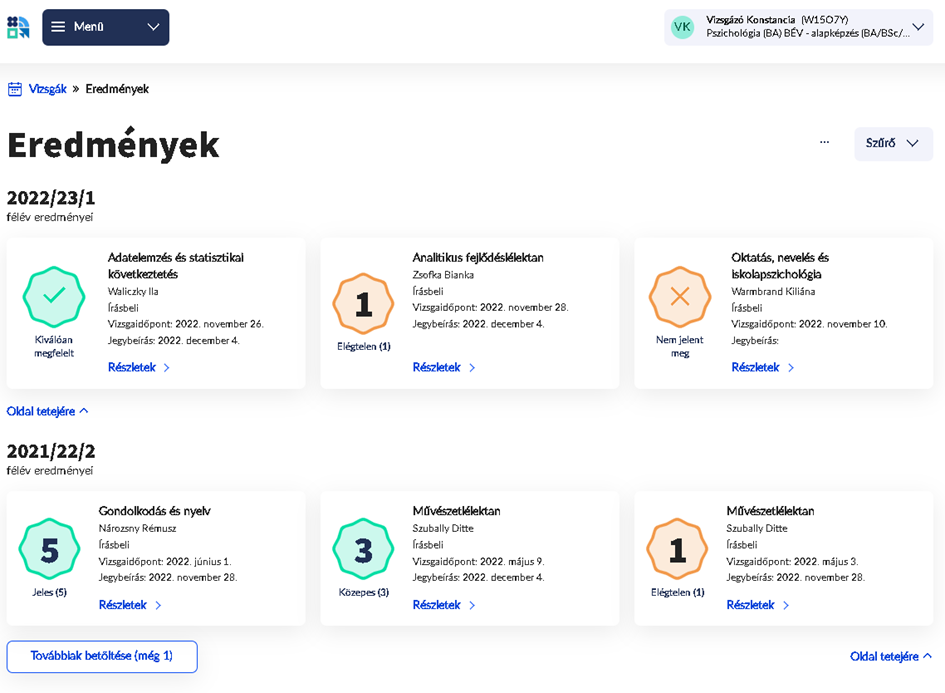Click the calendar icon in breadcrumb
This screenshot has width=945, height=693.
15,89
